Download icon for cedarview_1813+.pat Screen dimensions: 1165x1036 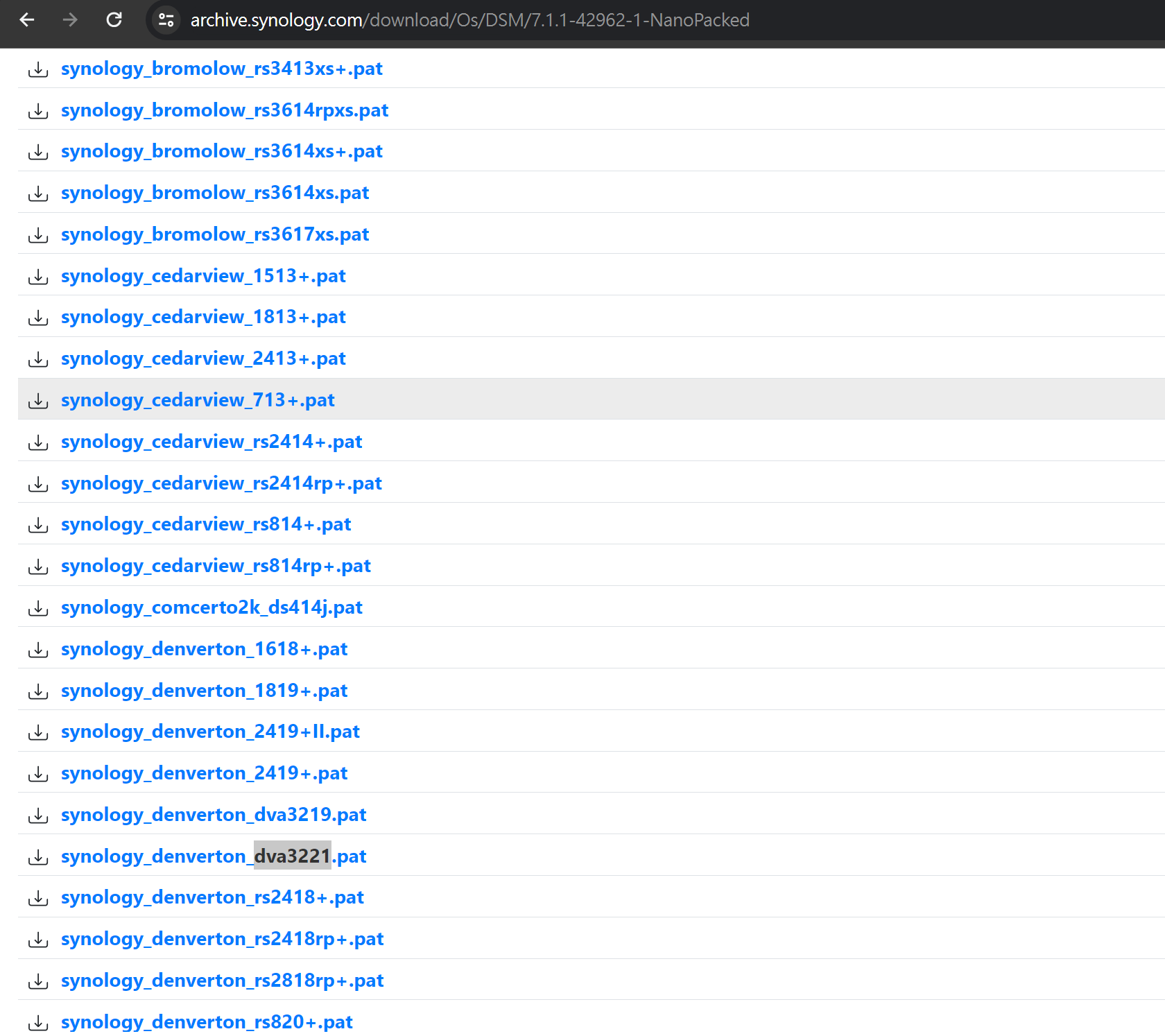[38, 318]
